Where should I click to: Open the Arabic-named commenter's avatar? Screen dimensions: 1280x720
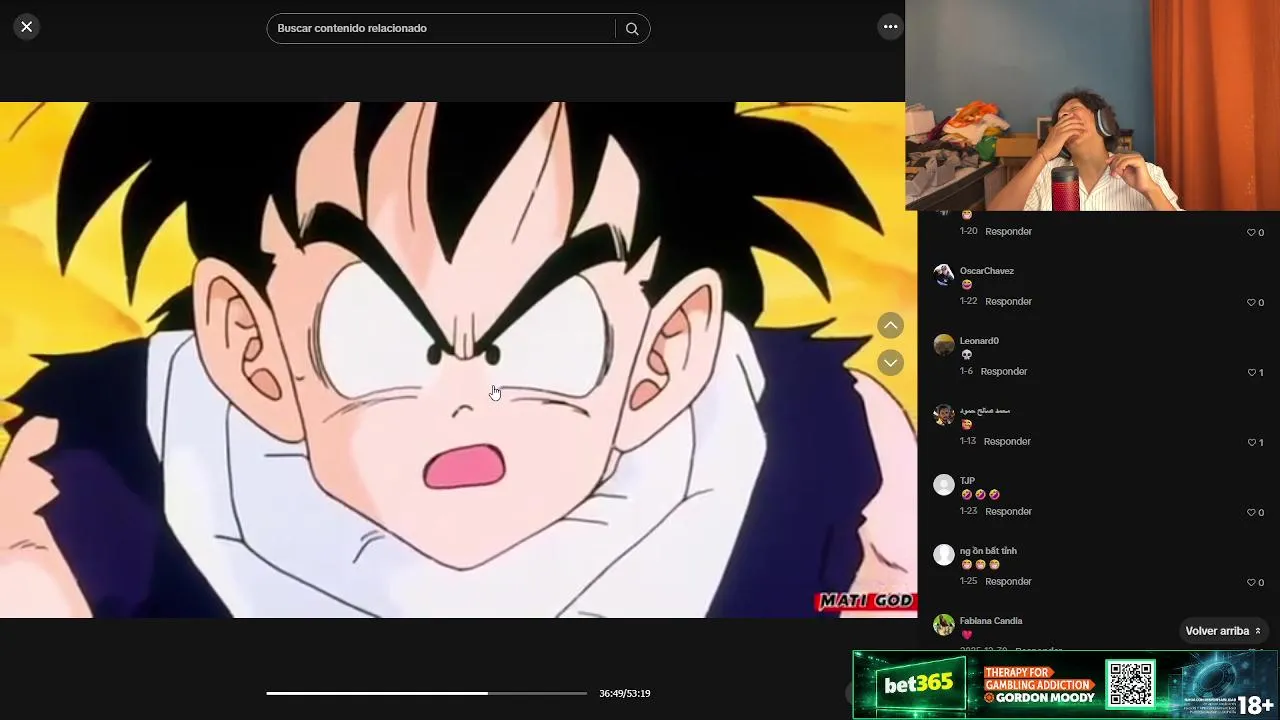click(x=944, y=415)
